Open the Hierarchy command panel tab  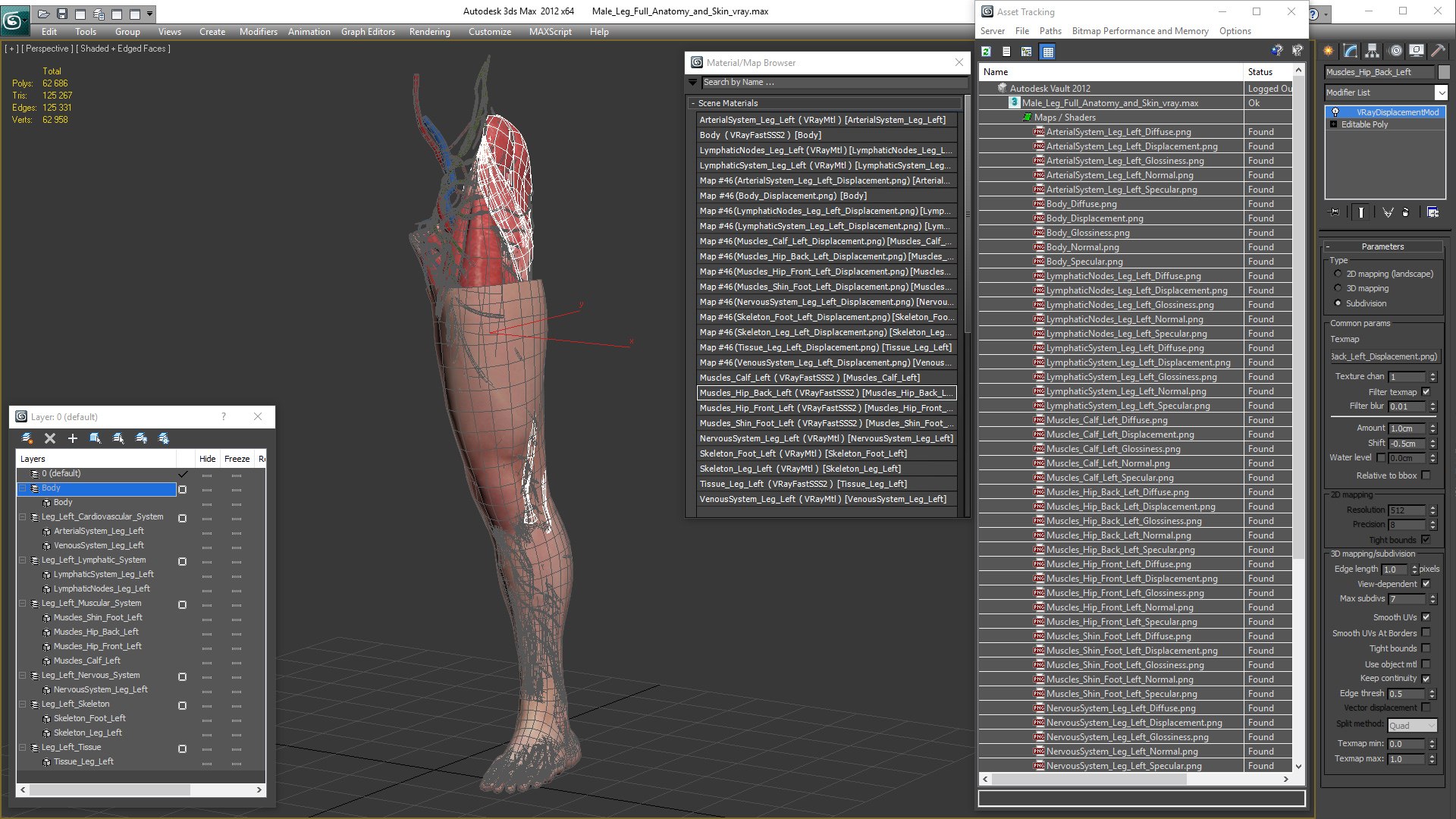(x=1372, y=51)
